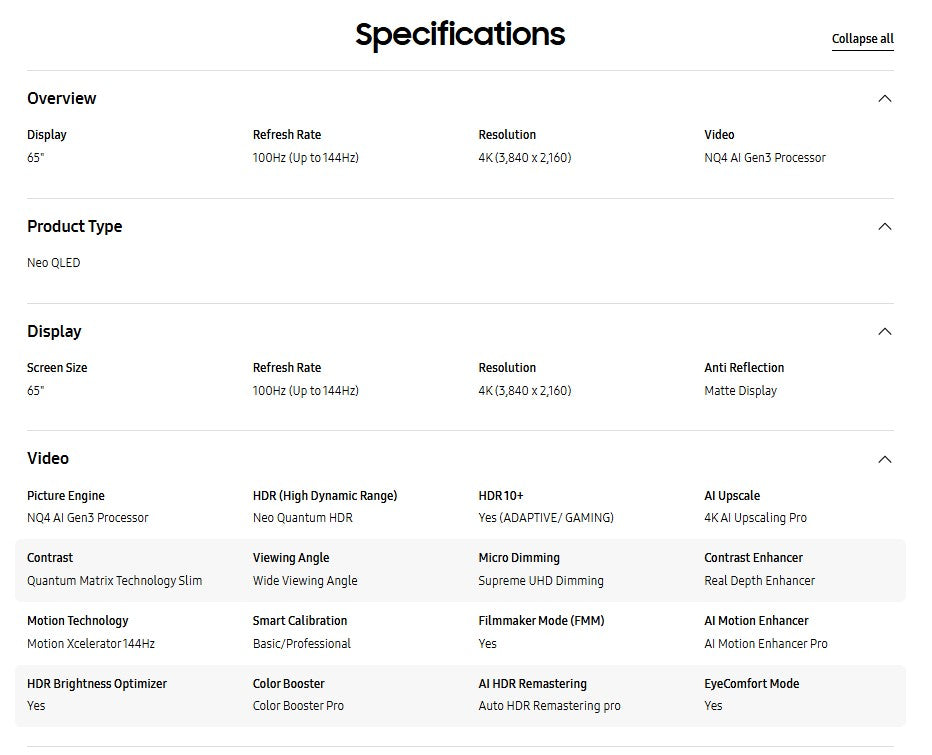Collapse the Product Type section chevron
The width and height of the screenshot is (932, 755).
coord(884,226)
